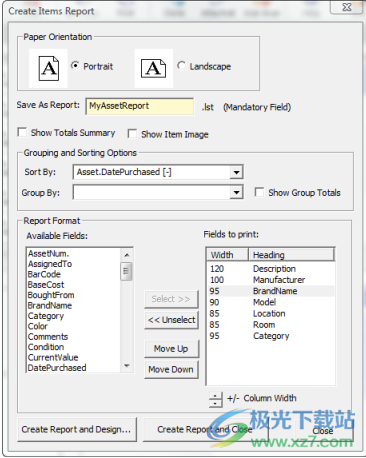Click the Available Fields scroll down arrow
Viewport: 366px width, 458px height.
(x=126, y=366)
